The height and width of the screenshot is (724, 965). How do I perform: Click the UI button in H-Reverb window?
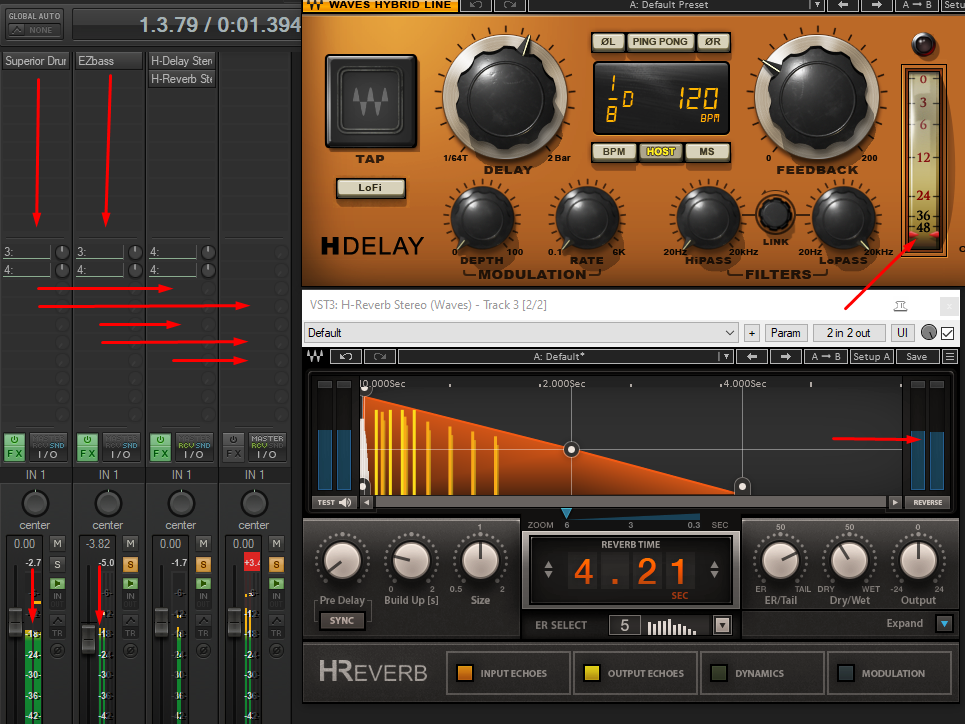[x=902, y=333]
